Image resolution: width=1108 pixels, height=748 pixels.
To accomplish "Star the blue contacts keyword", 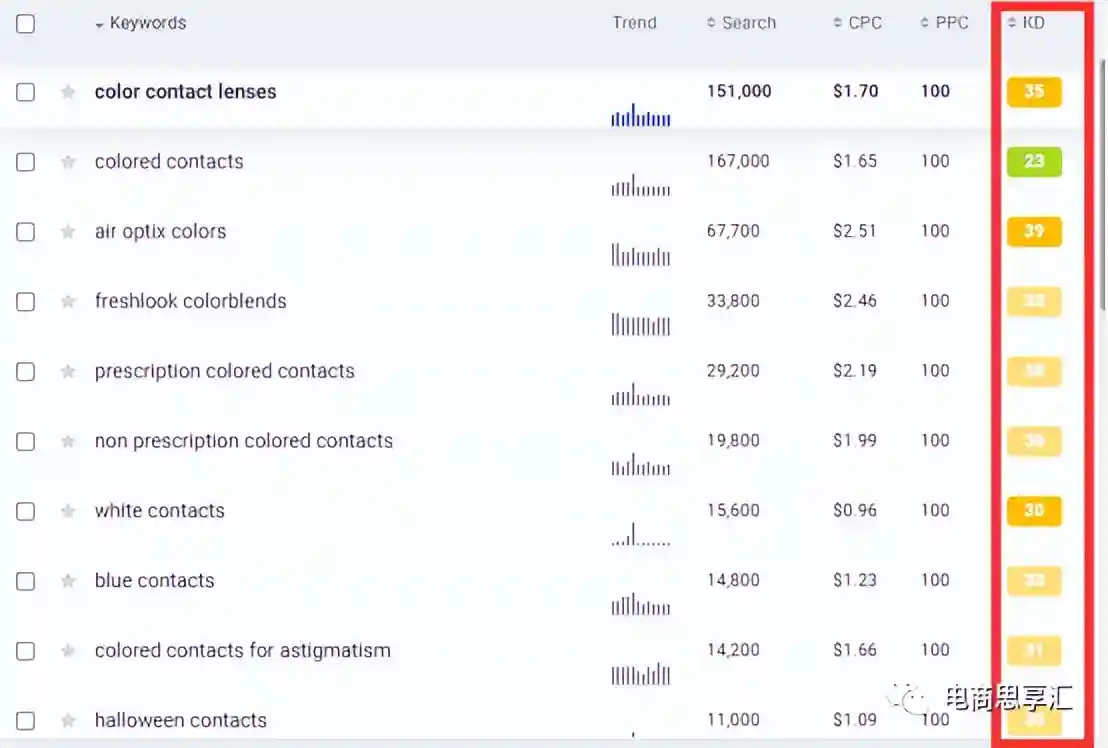I will [x=68, y=581].
